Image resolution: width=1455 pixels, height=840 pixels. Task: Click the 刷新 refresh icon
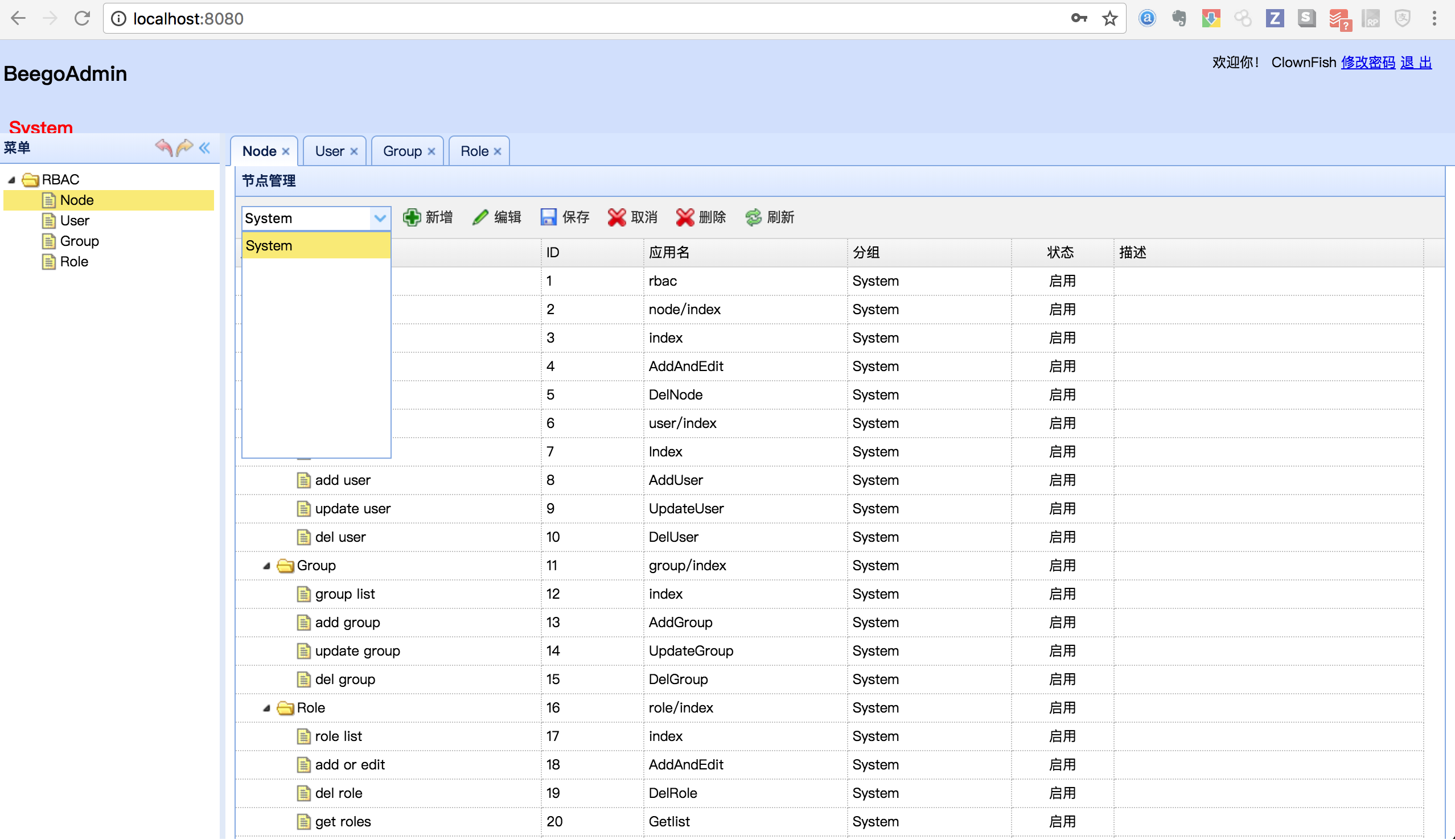point(754,217)
